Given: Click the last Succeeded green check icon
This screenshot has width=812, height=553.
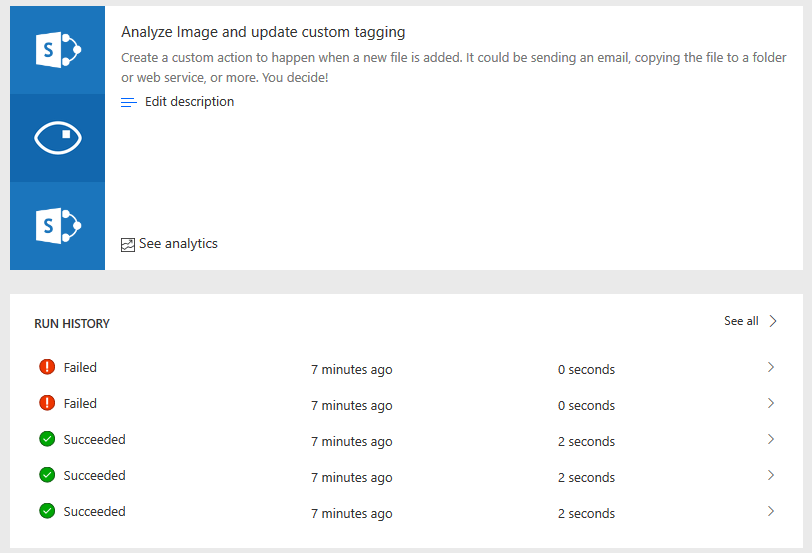Looking at the screenshot, I should pyautogui.click(x=47, y=511).
